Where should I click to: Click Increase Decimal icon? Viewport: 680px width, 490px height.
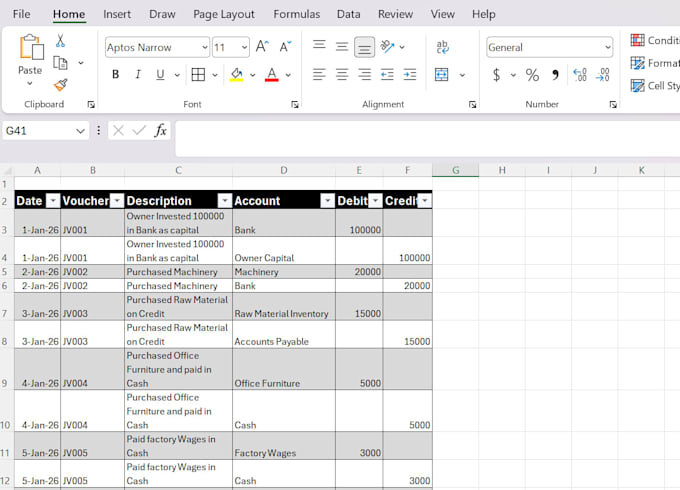click(580, 75)
